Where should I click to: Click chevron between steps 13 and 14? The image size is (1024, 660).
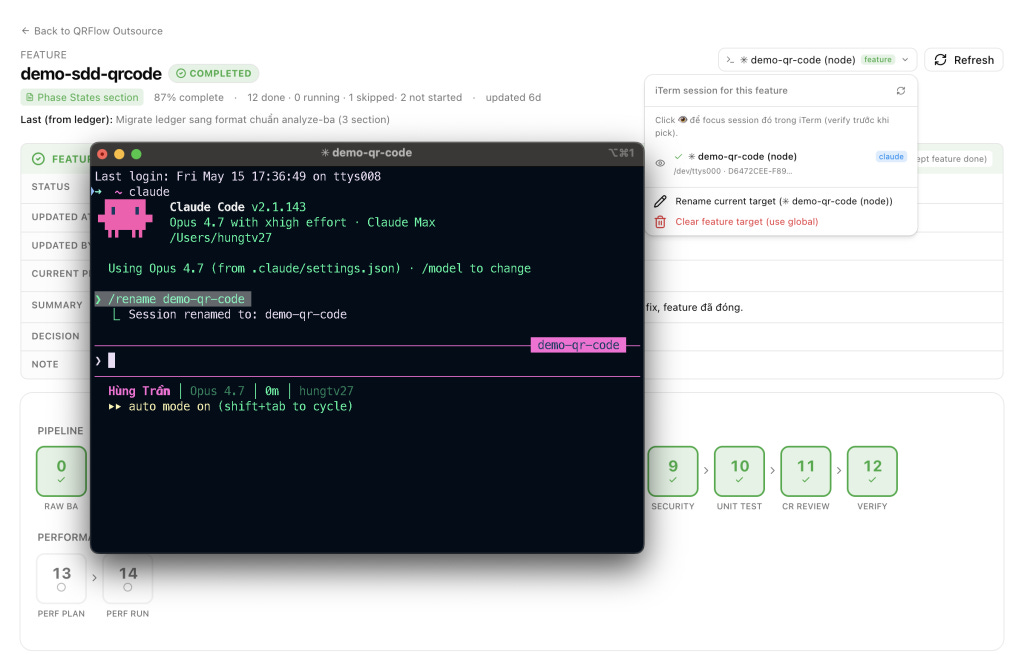pos(95,578)
